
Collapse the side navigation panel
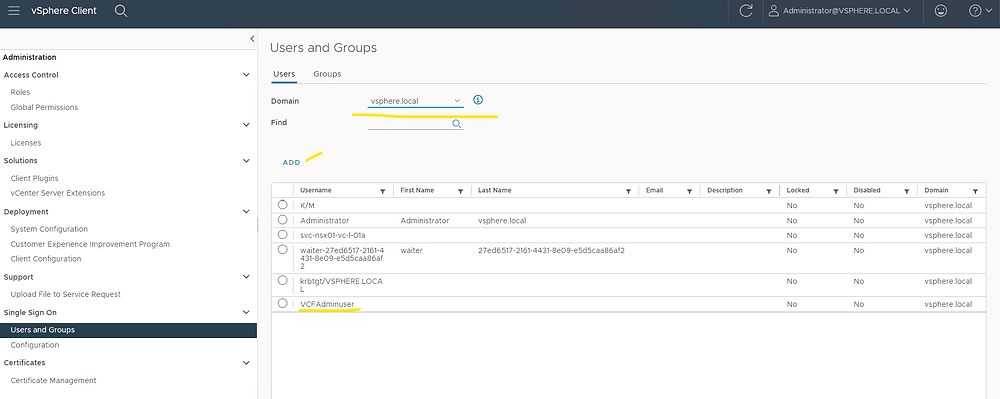coord(252,39)
